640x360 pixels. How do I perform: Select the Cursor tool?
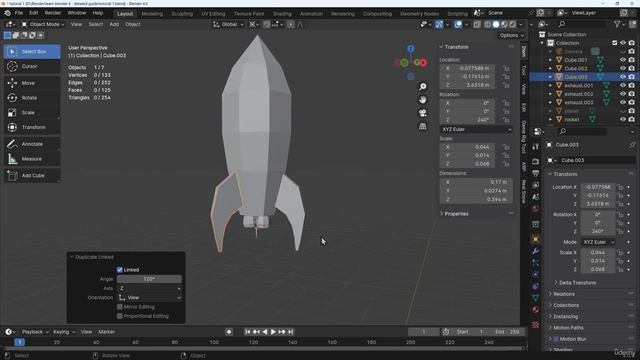point(32,66)
